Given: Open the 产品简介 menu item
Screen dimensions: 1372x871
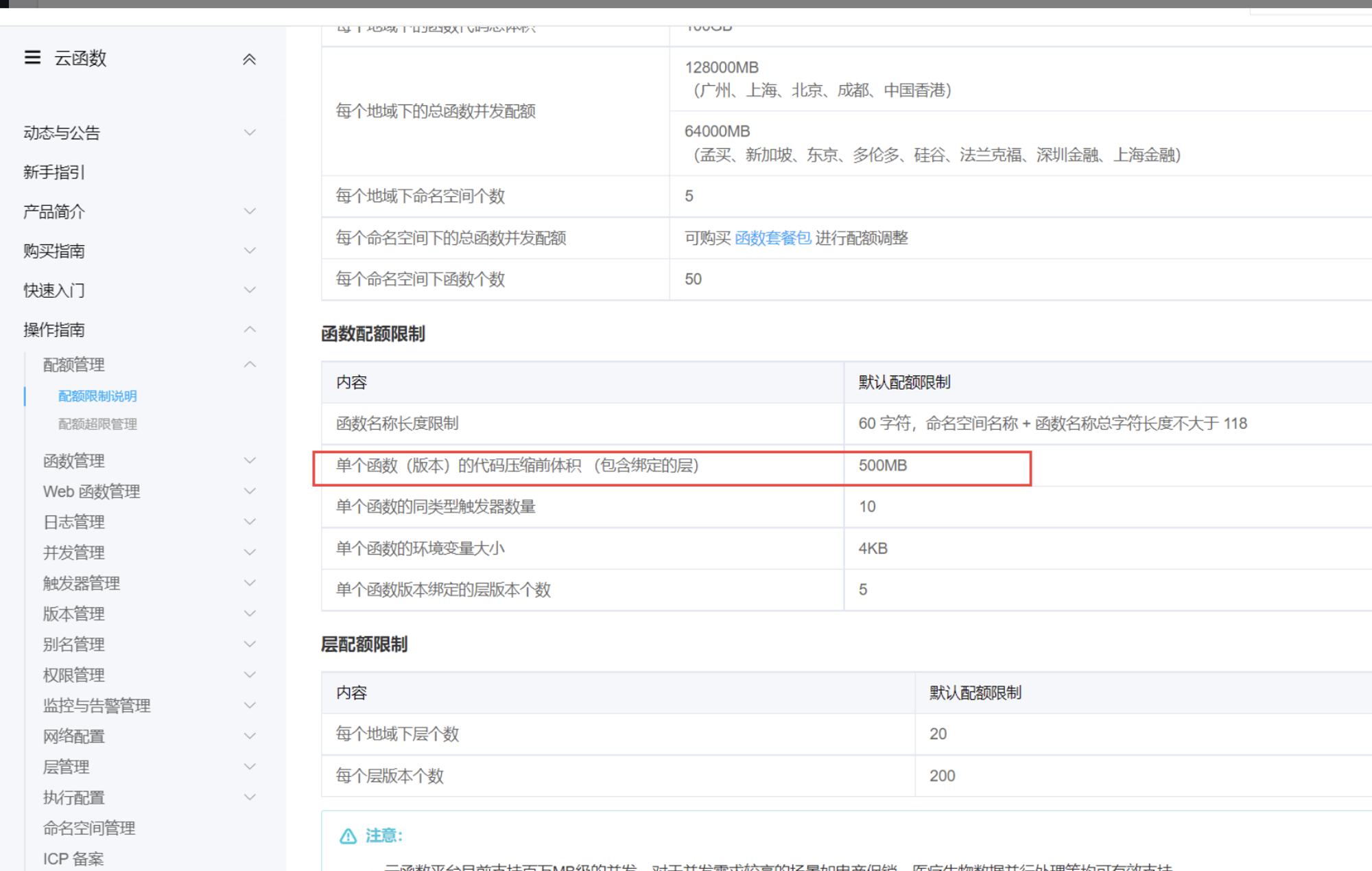Looking at the screenshot, I should pyautogui.click(x=54, y=211).
